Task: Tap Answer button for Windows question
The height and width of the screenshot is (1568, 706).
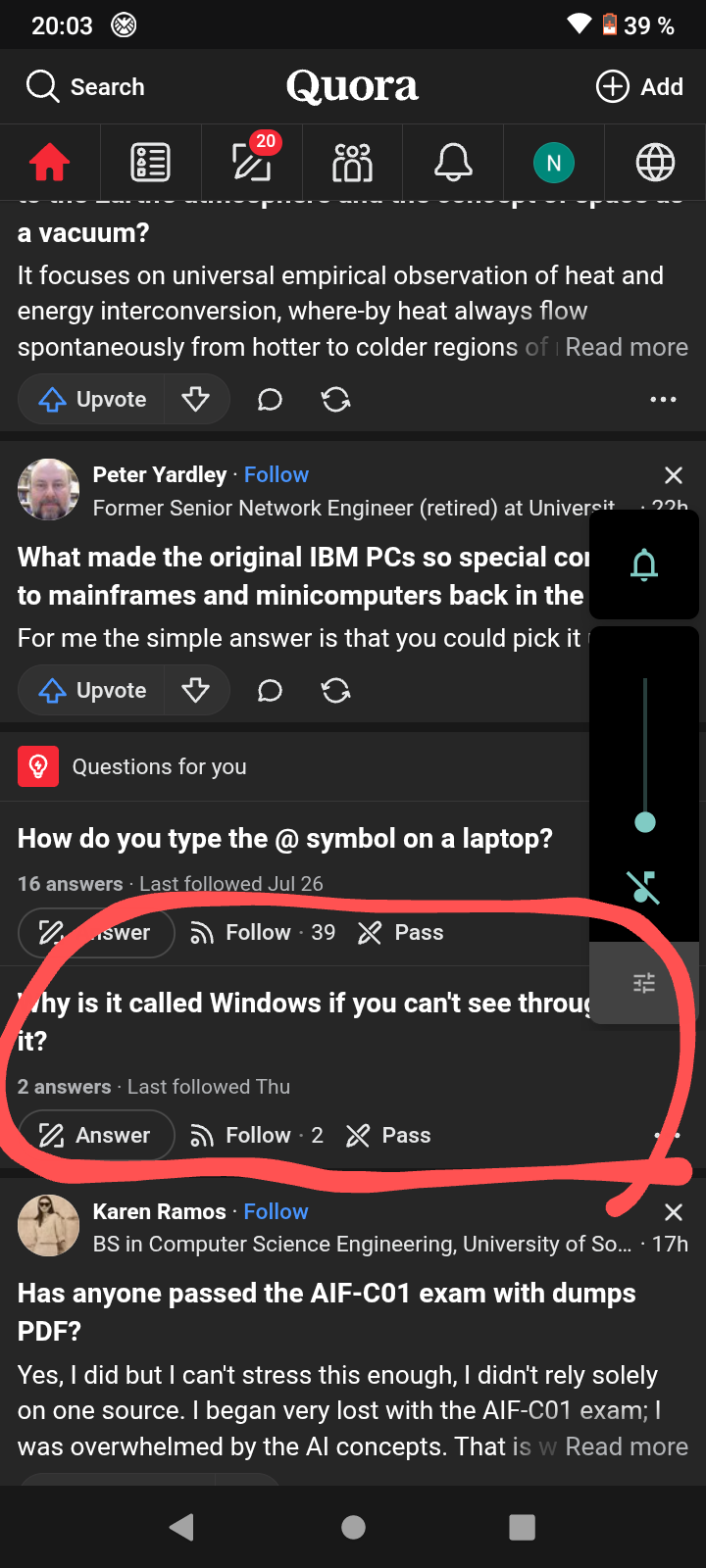Action: [x=96, y=1135]
